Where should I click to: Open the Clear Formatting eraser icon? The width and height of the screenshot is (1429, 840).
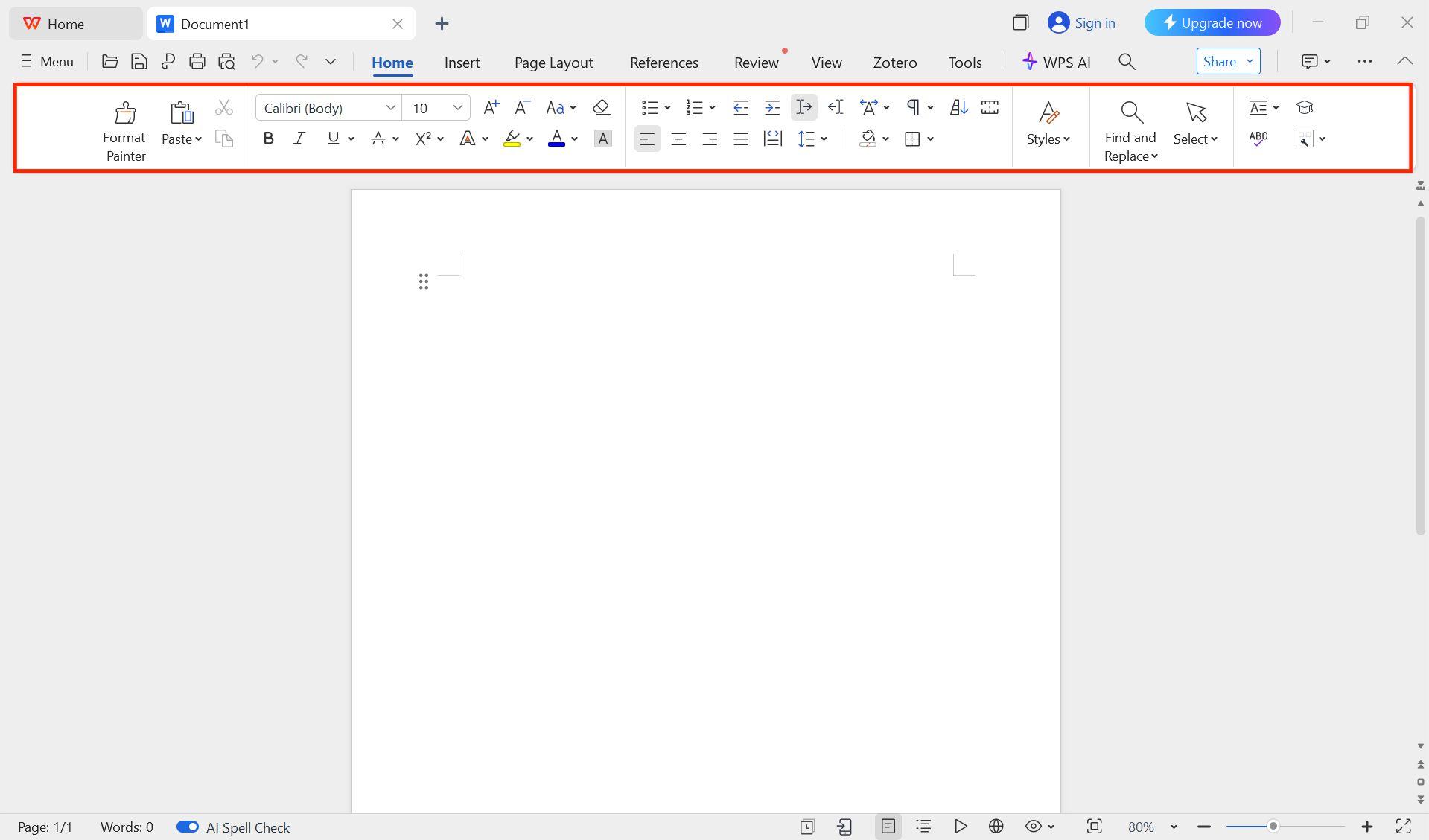click(x=600, y=107)
